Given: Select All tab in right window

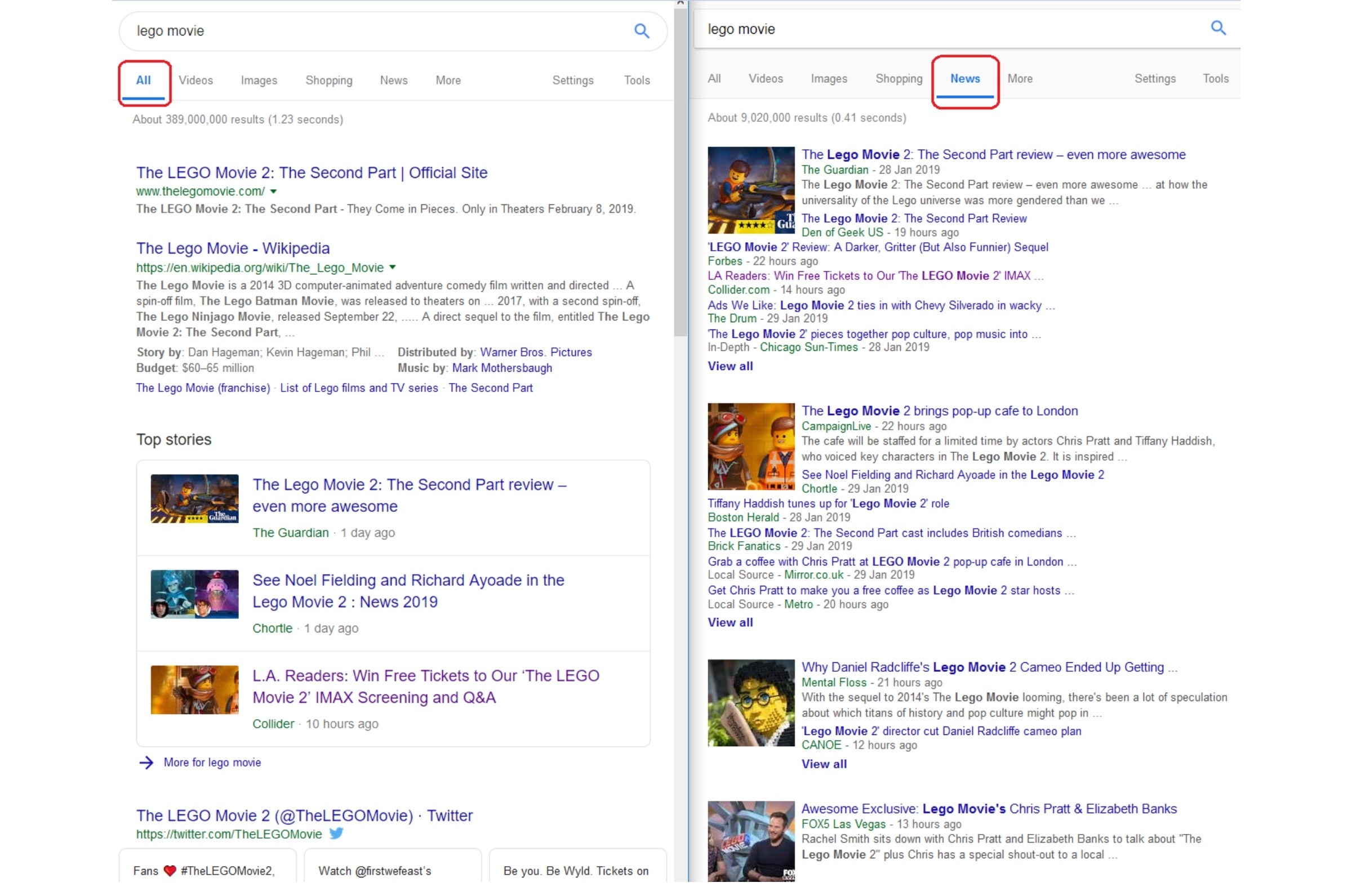Looking at the screenshot, I should 714,79.
